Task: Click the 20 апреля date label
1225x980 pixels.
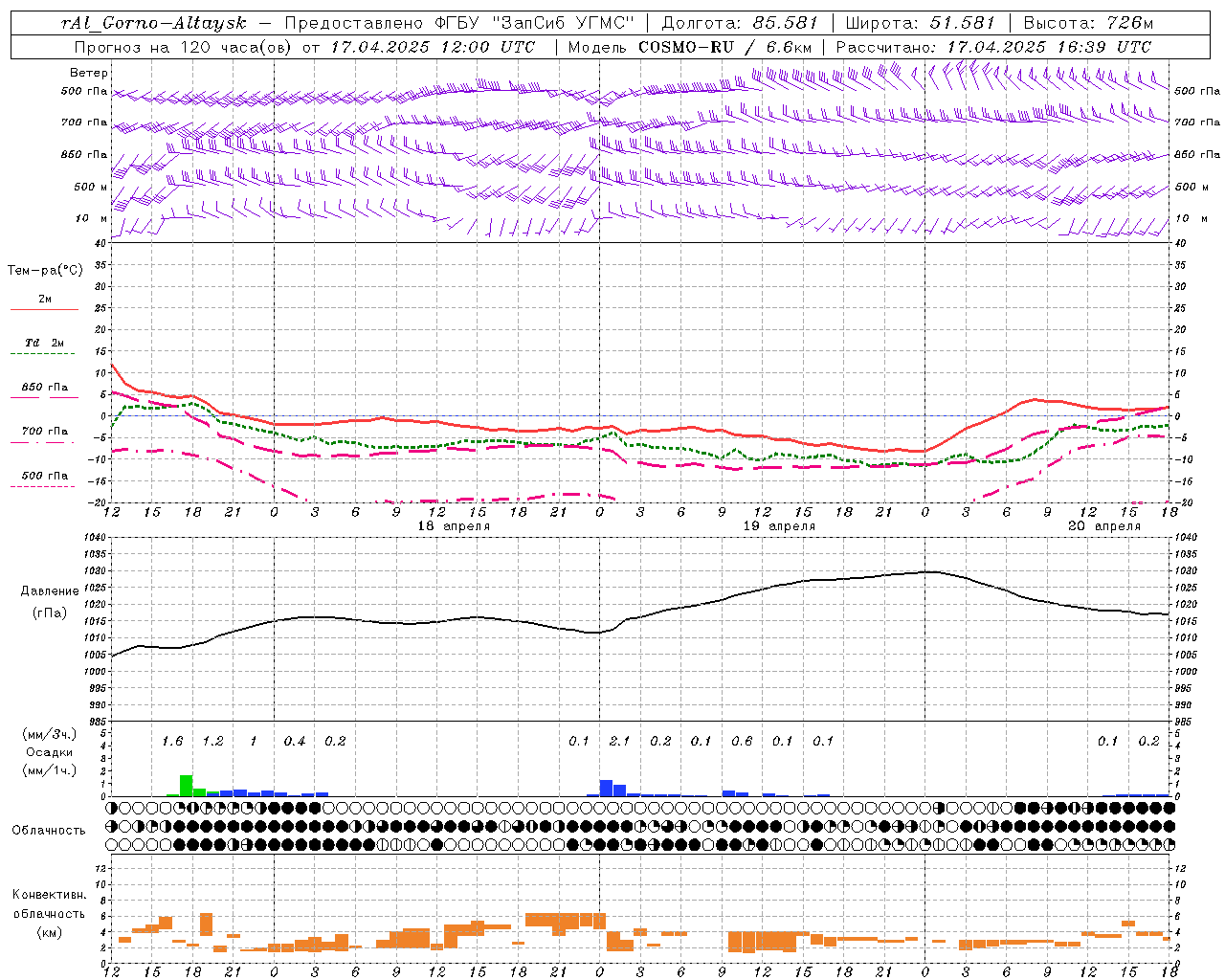Action: (x=1104, y=526)
